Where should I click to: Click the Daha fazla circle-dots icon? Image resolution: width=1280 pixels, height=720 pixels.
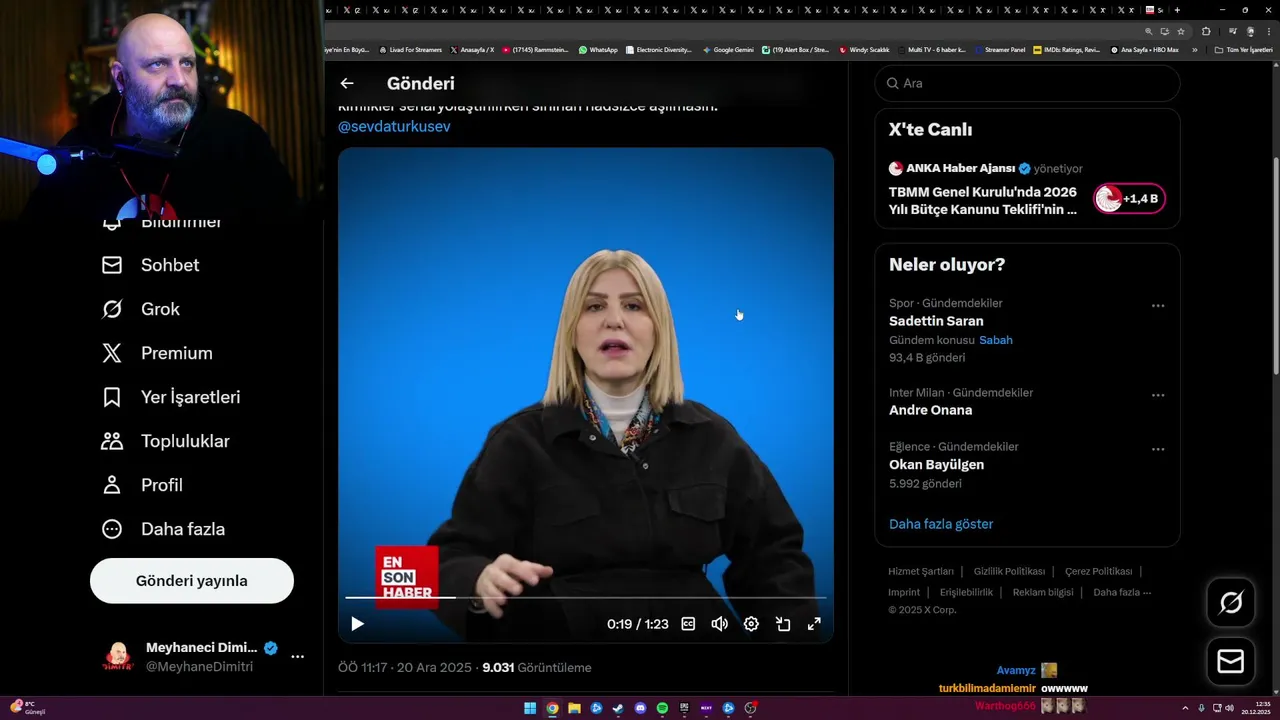tap(112, 529)
